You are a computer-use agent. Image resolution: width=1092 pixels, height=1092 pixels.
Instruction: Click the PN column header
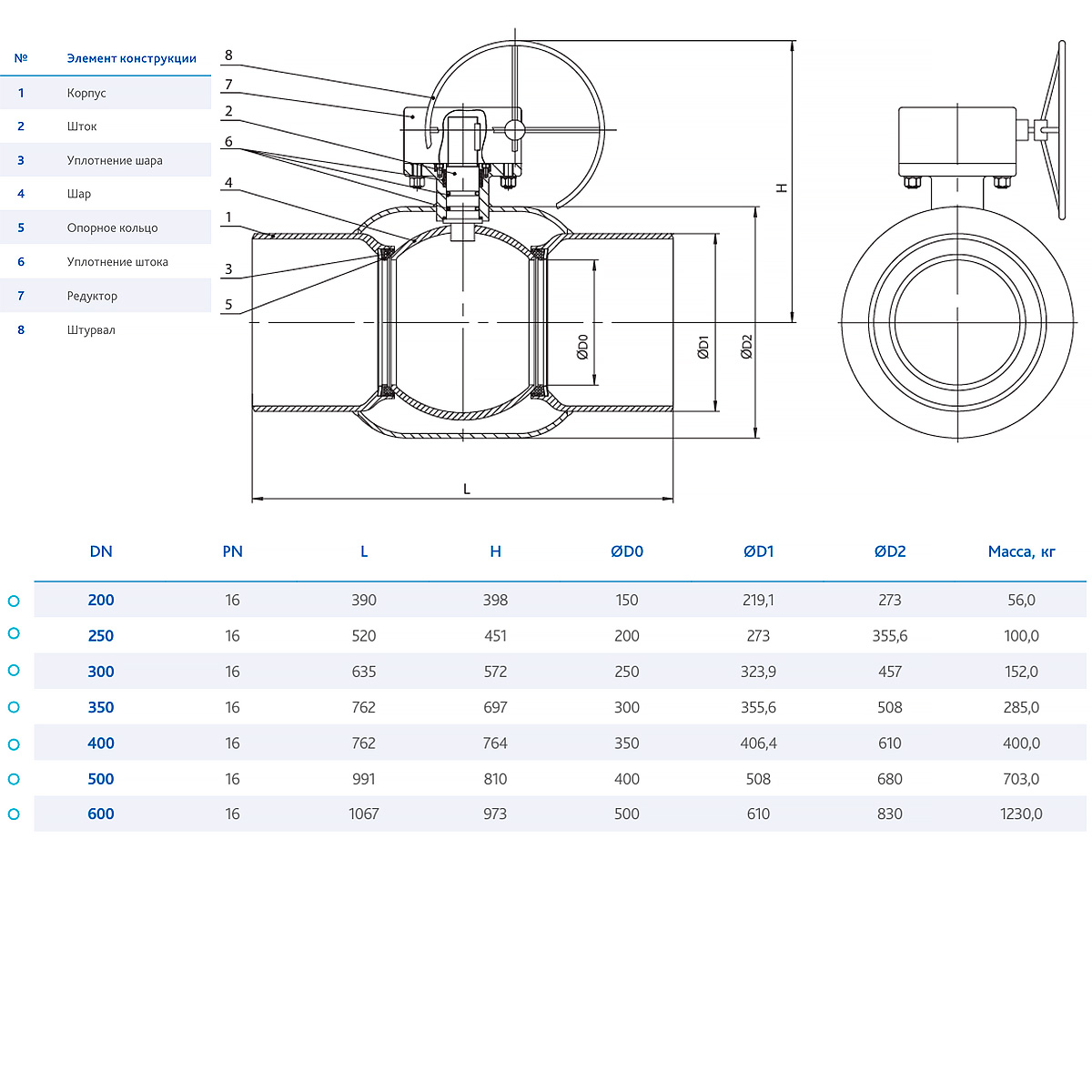[232, 551]
